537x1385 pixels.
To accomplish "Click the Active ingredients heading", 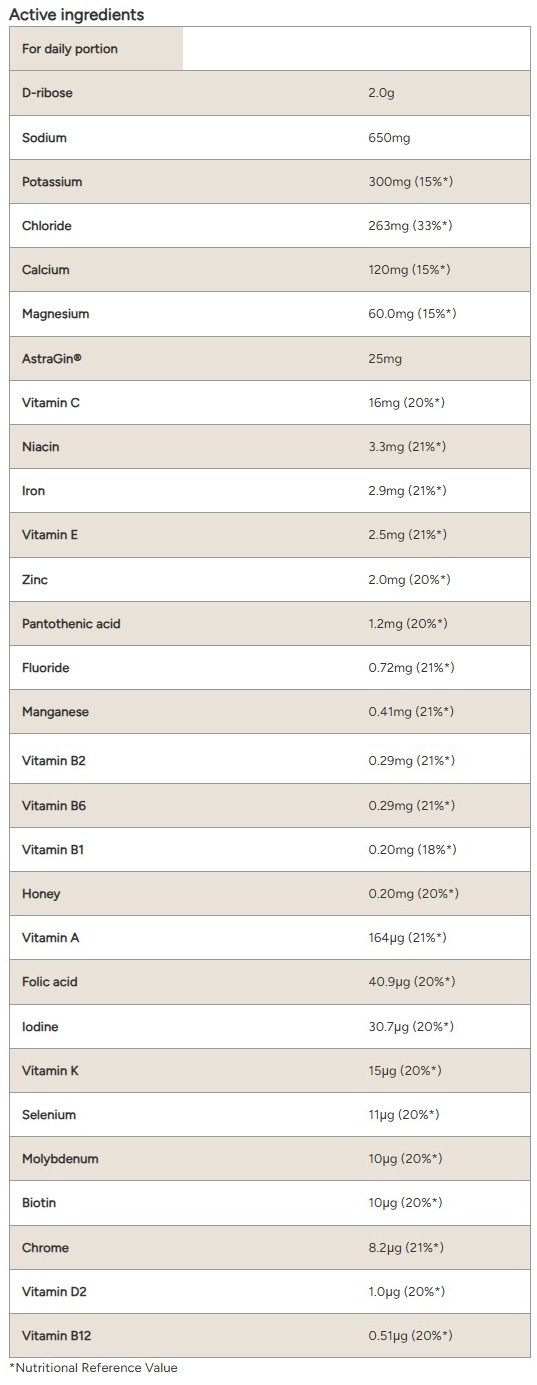I will (76, 14).
